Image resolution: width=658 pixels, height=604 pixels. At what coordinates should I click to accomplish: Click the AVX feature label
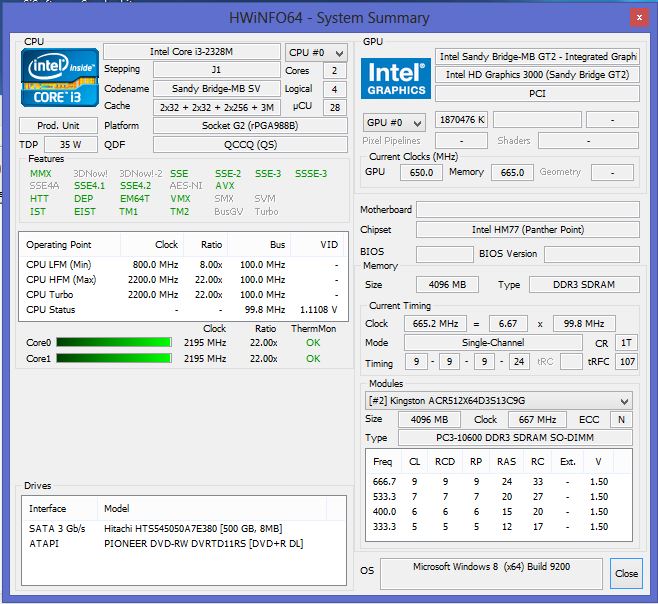[x=225, y=186]
